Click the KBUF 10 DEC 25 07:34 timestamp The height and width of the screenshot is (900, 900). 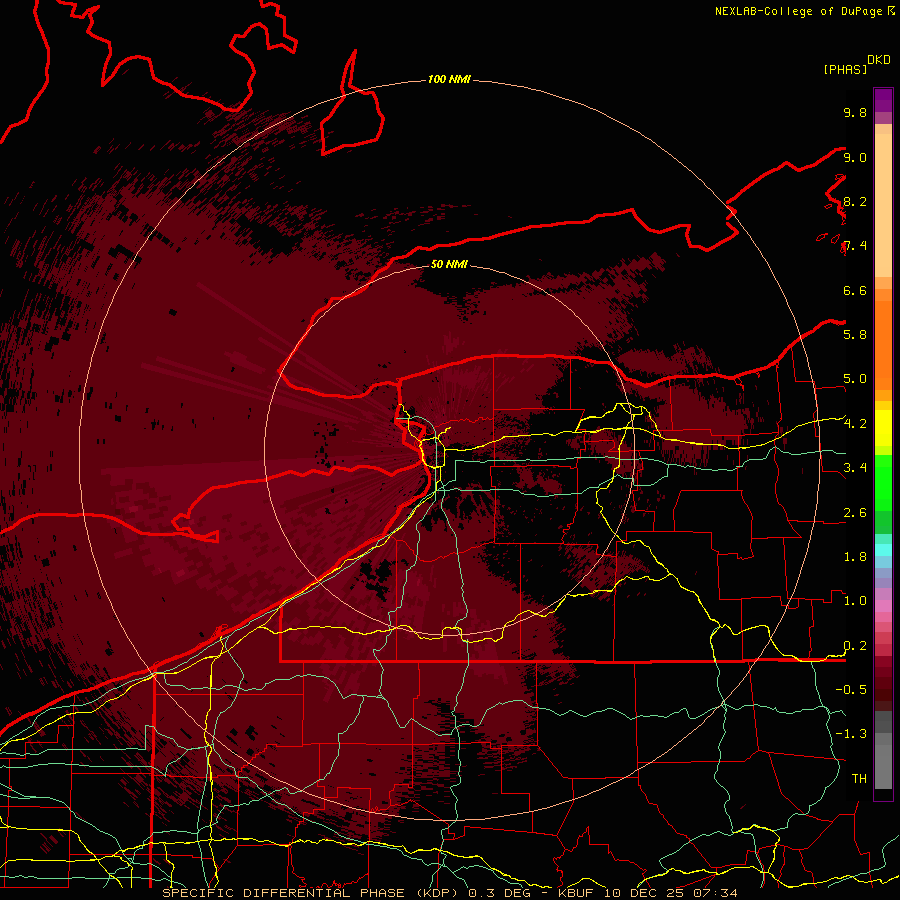pos(648,893)
